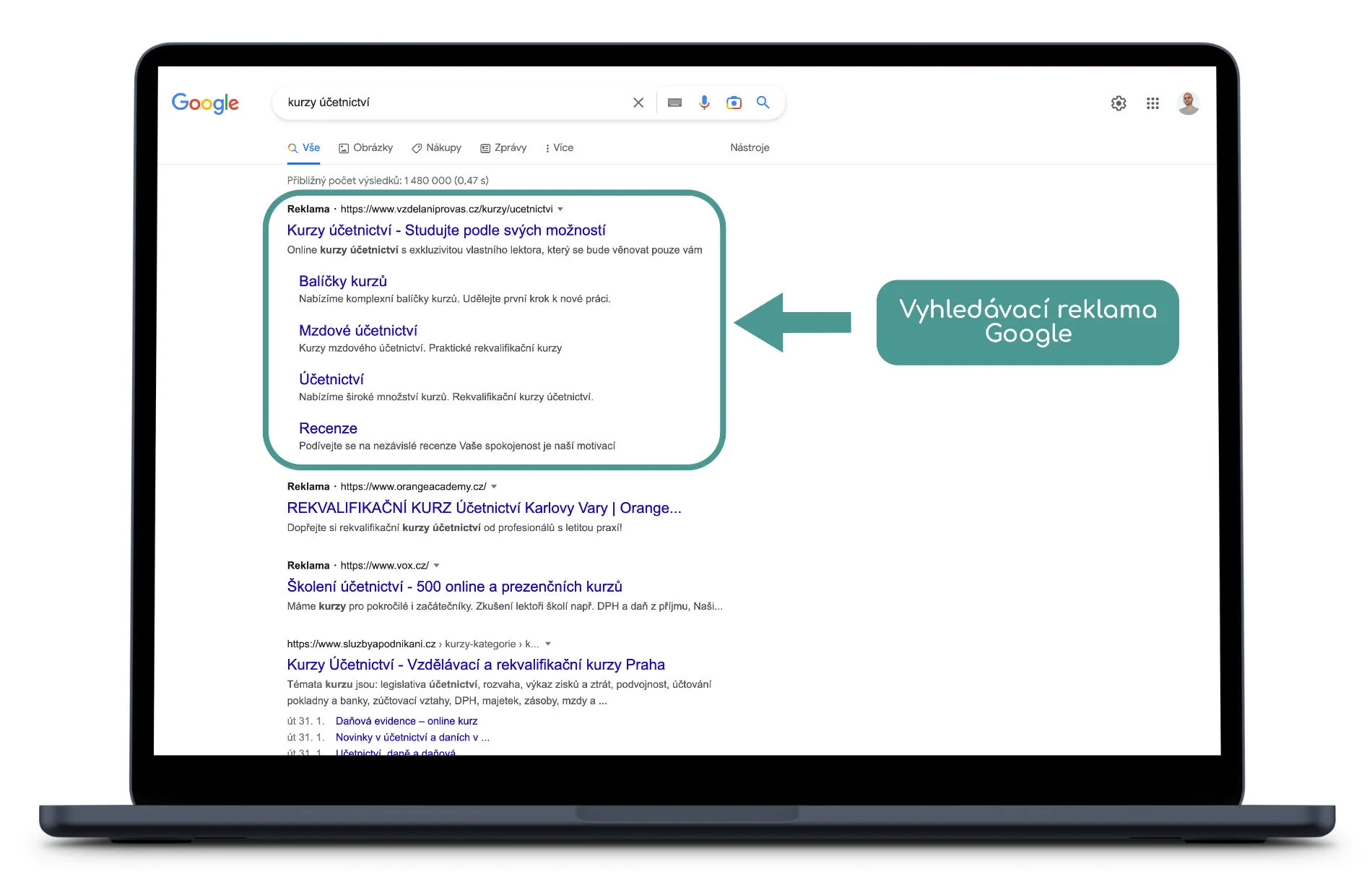Open the on-screen keyboard input tool

[674, 103]
